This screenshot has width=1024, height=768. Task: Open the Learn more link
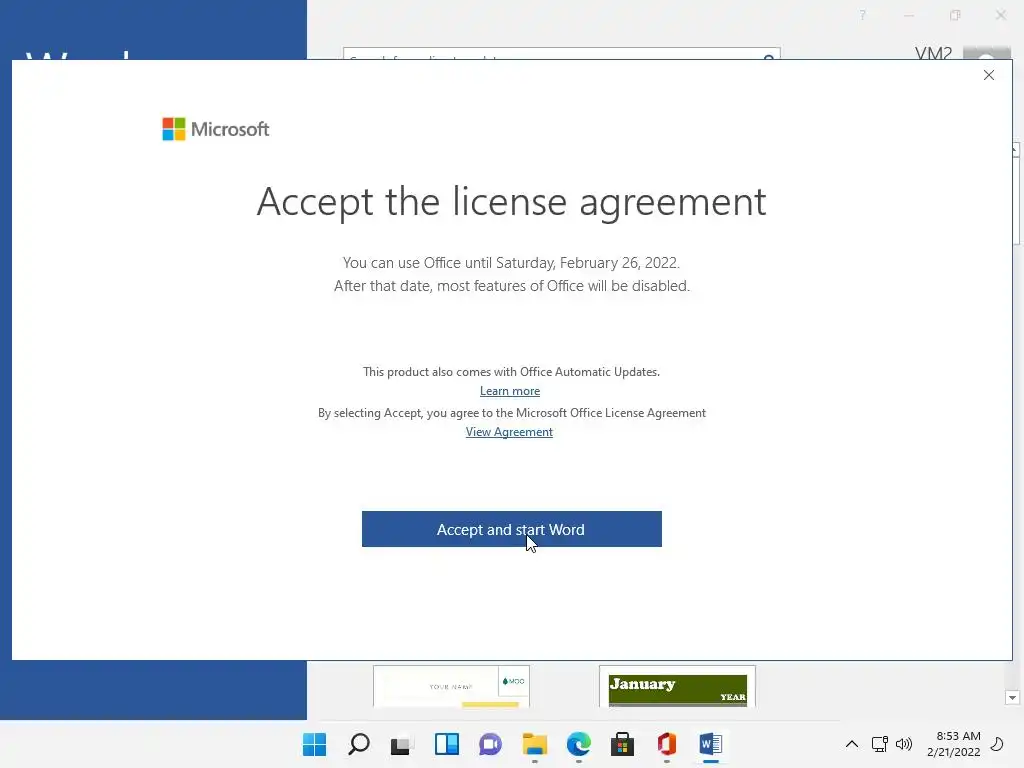[x=510, y=391]
